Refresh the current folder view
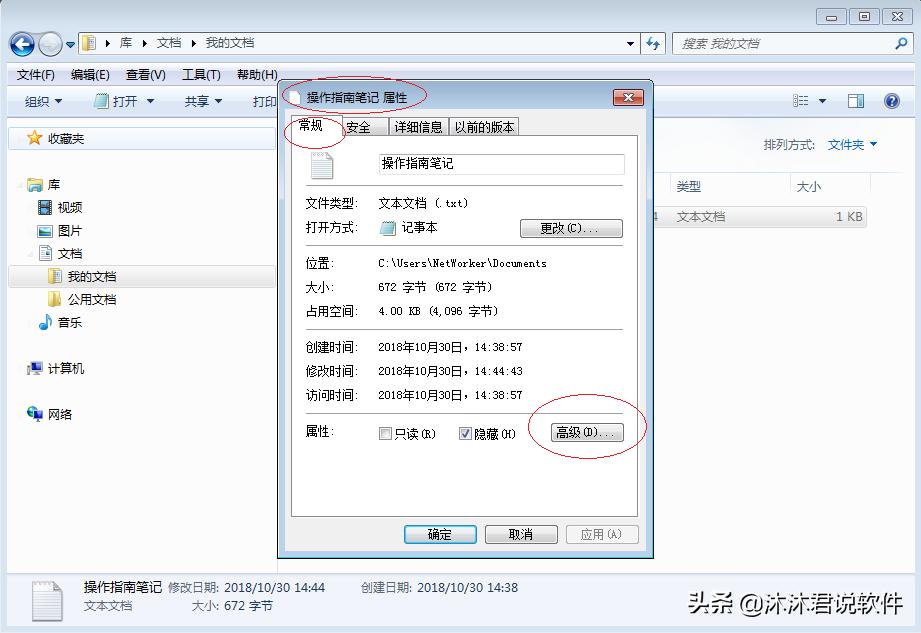The image size is (921, 633). coord(652,43)
